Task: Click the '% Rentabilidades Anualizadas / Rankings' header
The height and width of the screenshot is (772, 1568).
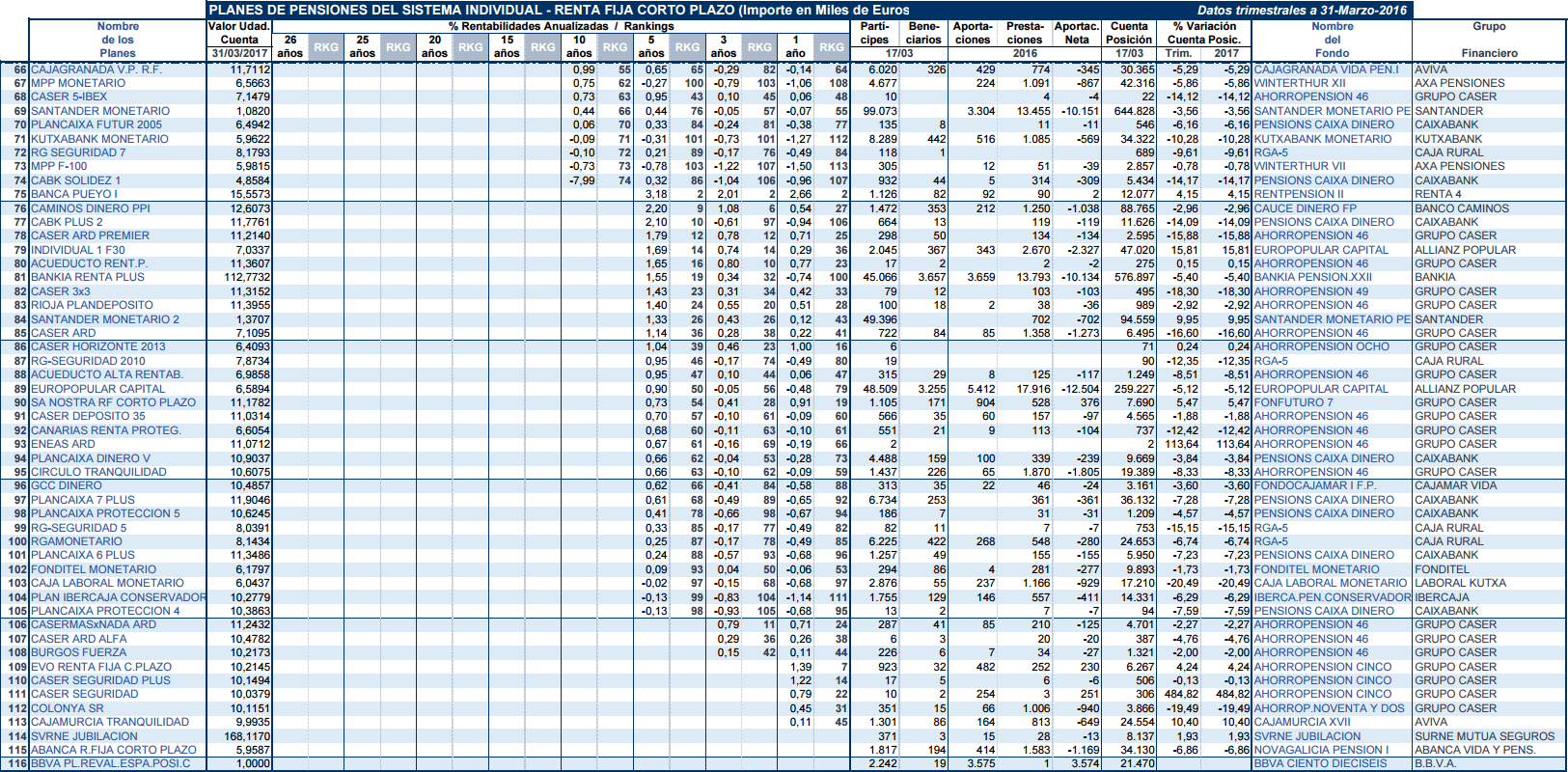Action: tap(561, 26)
